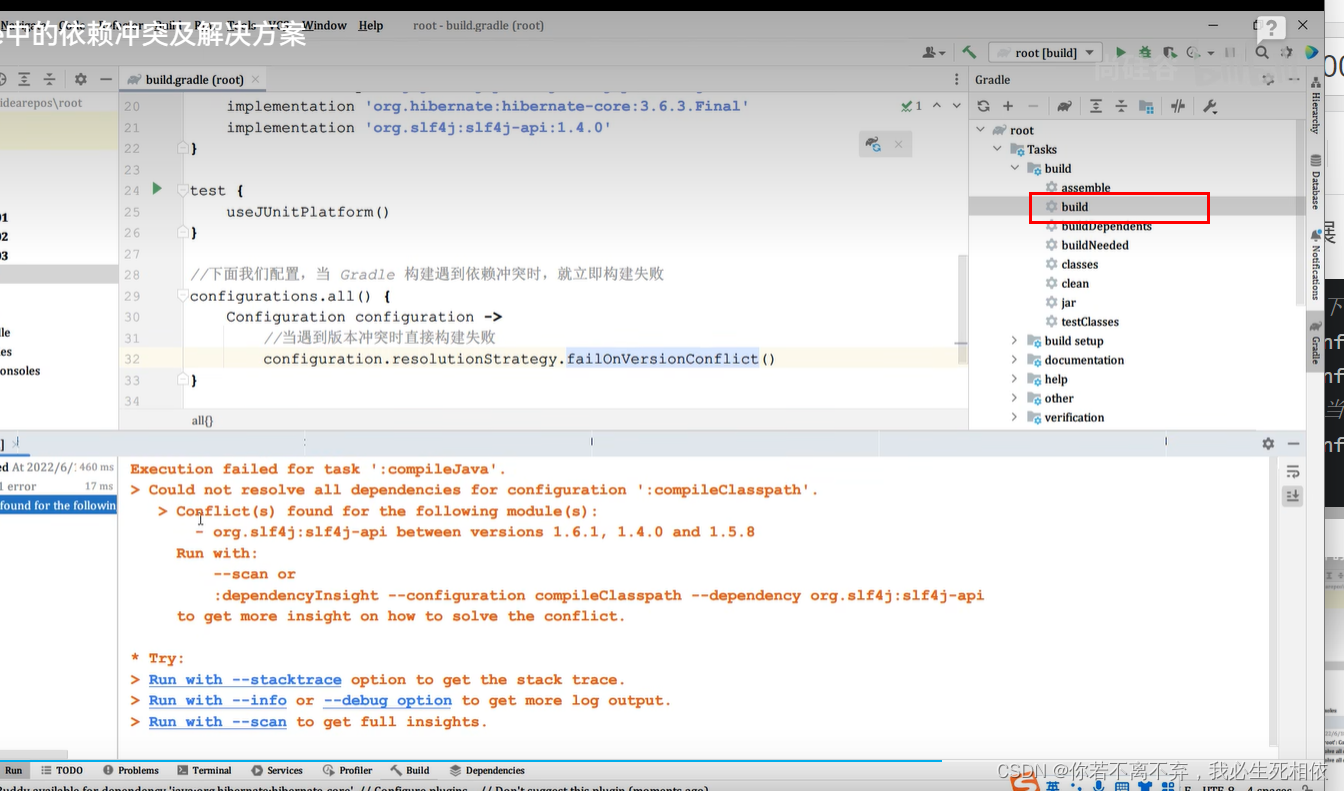Jump to the previous highlighted problem arrow

[x=937, y=105]
